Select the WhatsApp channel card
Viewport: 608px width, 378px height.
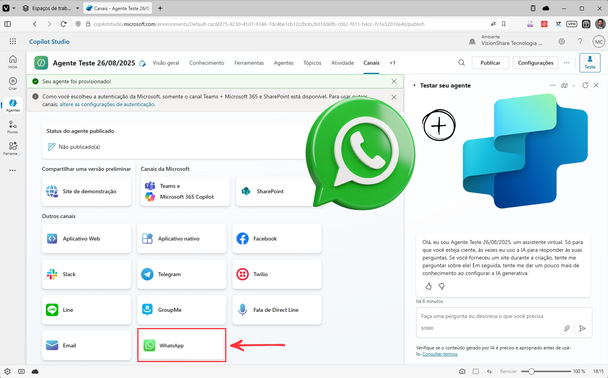tap(181, 345)
